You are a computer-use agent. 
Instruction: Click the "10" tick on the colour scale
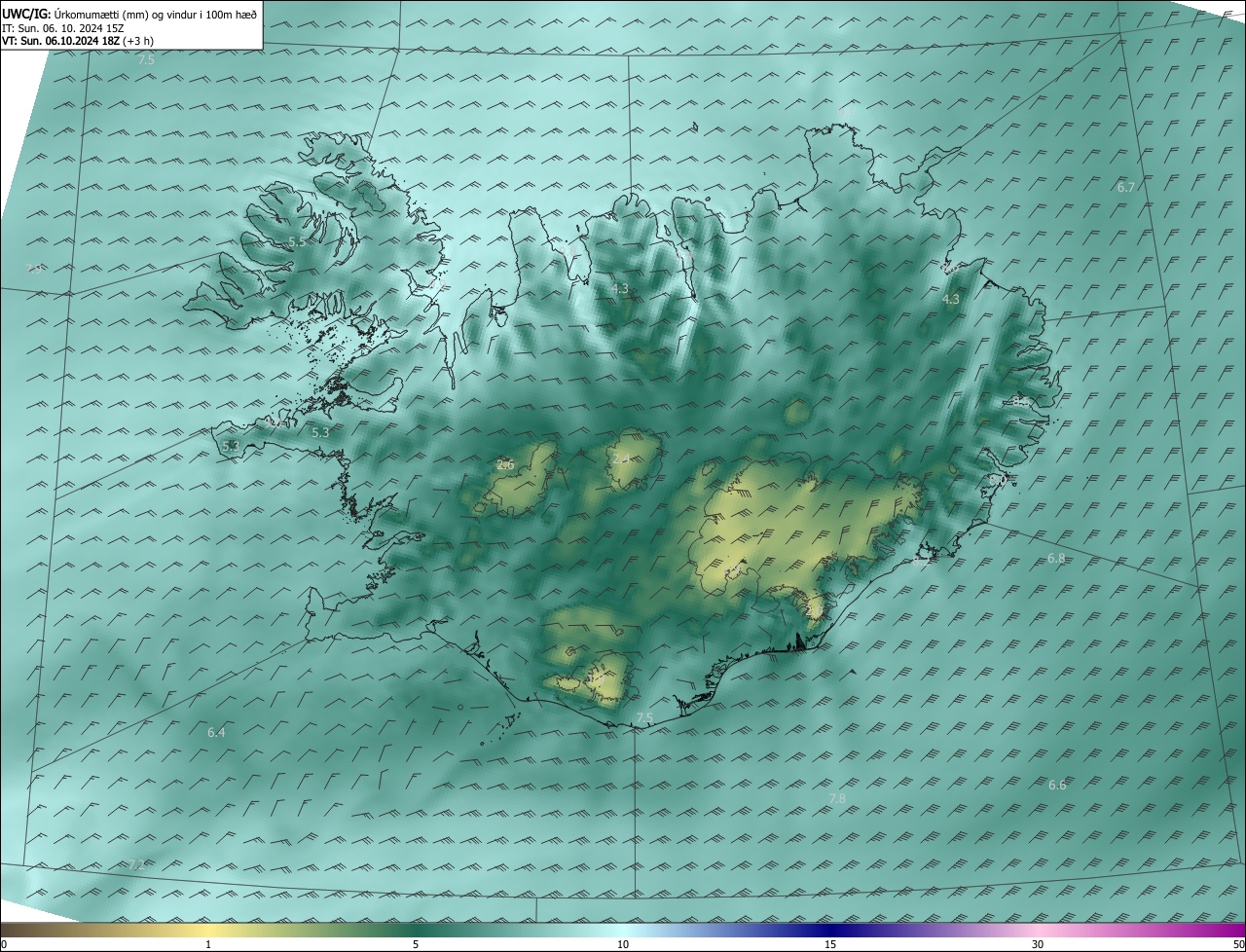click(x=623, y=944)
